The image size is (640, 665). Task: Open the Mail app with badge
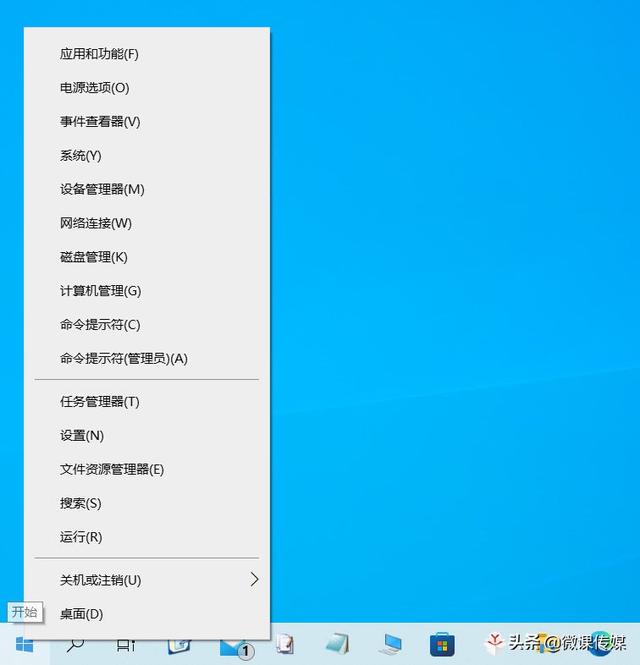(x=236, y=648)
